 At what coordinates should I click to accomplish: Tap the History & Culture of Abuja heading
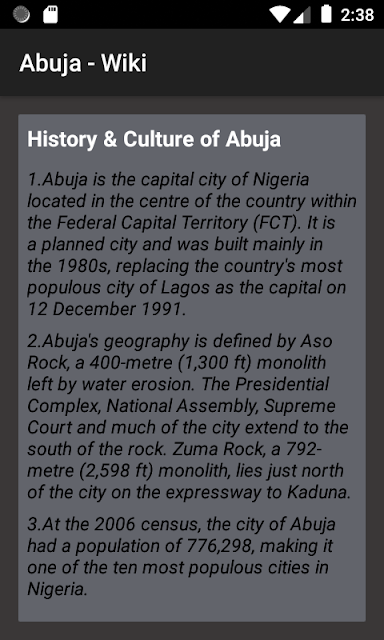[154, 139]
